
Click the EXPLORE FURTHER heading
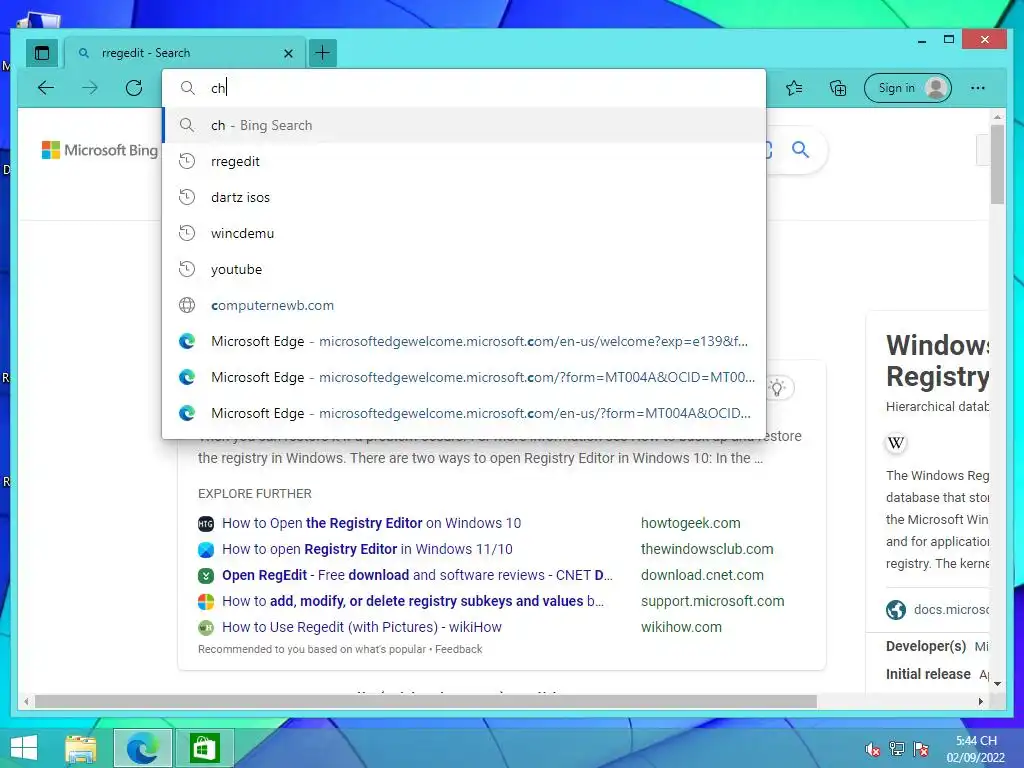point(255,494)
